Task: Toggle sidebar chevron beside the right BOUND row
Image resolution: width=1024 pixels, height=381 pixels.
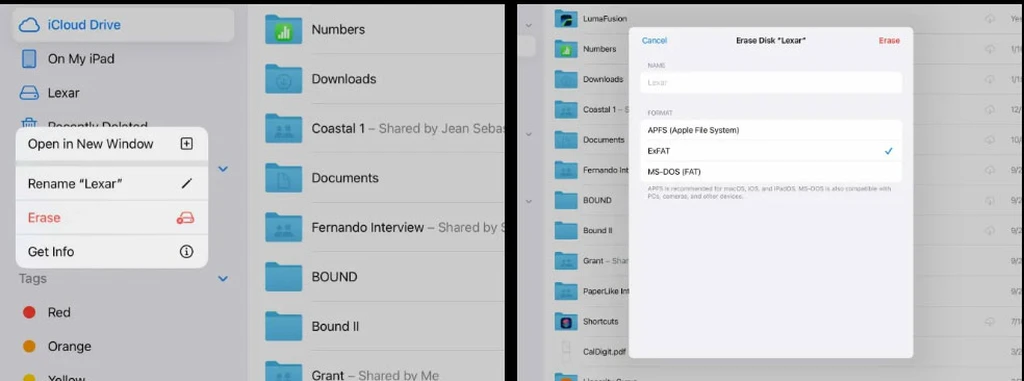Action: (x=528, y=202)
